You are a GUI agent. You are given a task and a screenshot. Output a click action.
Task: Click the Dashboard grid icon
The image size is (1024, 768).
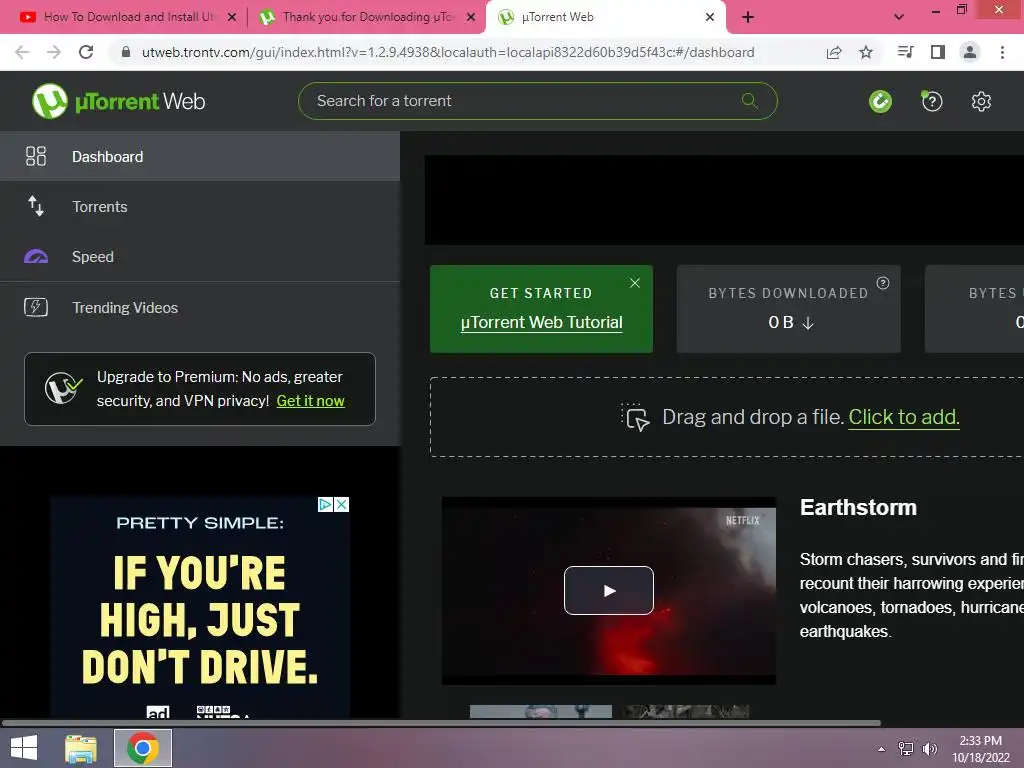pos(36,156)
